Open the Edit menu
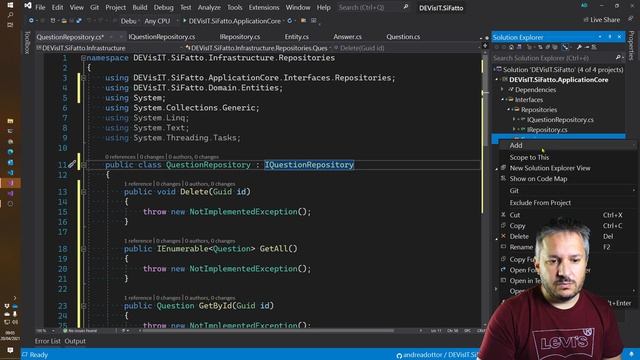This screenshot has height=360, width=640. click(x=57, y=7)
